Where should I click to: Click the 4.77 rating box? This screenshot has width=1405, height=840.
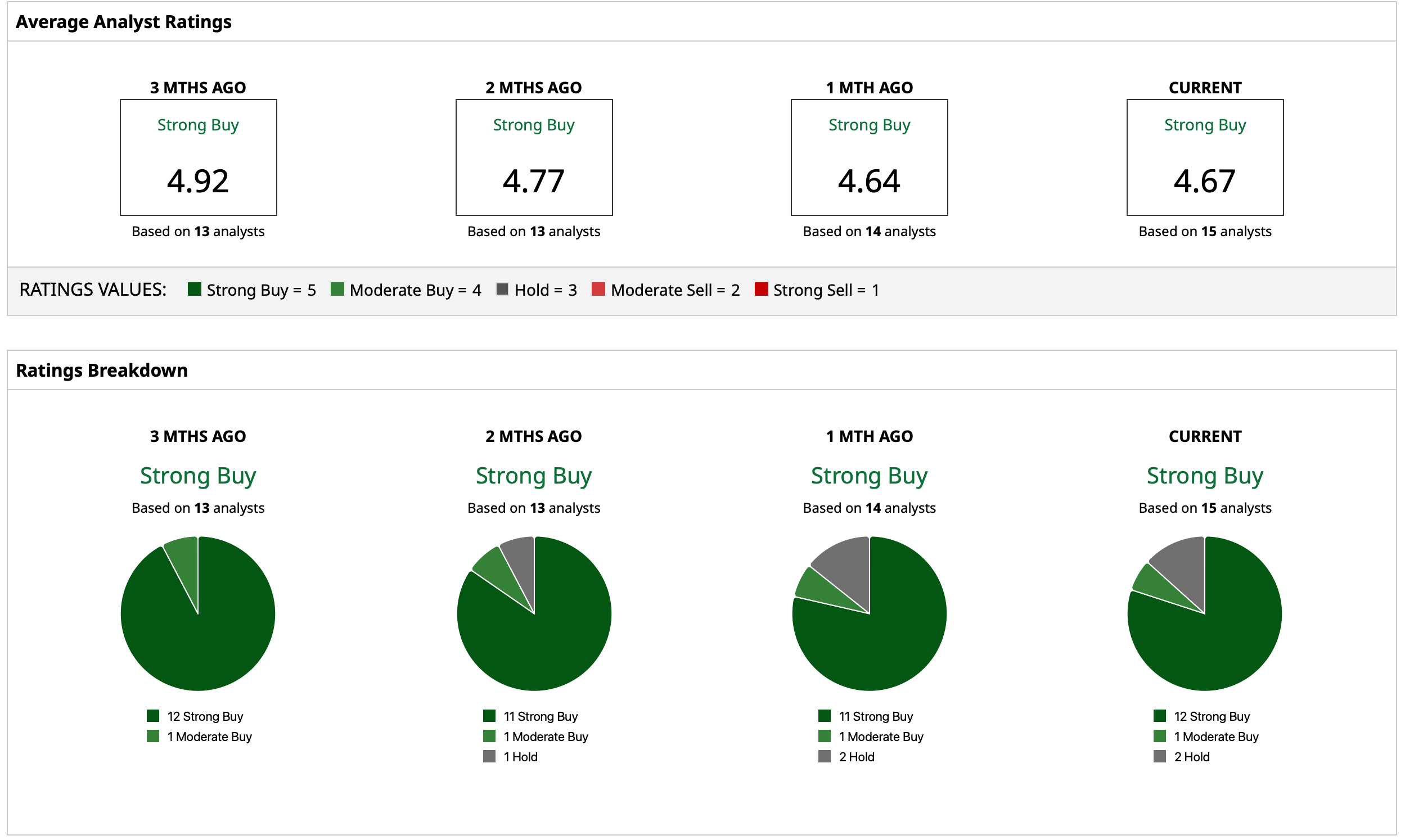534,157
